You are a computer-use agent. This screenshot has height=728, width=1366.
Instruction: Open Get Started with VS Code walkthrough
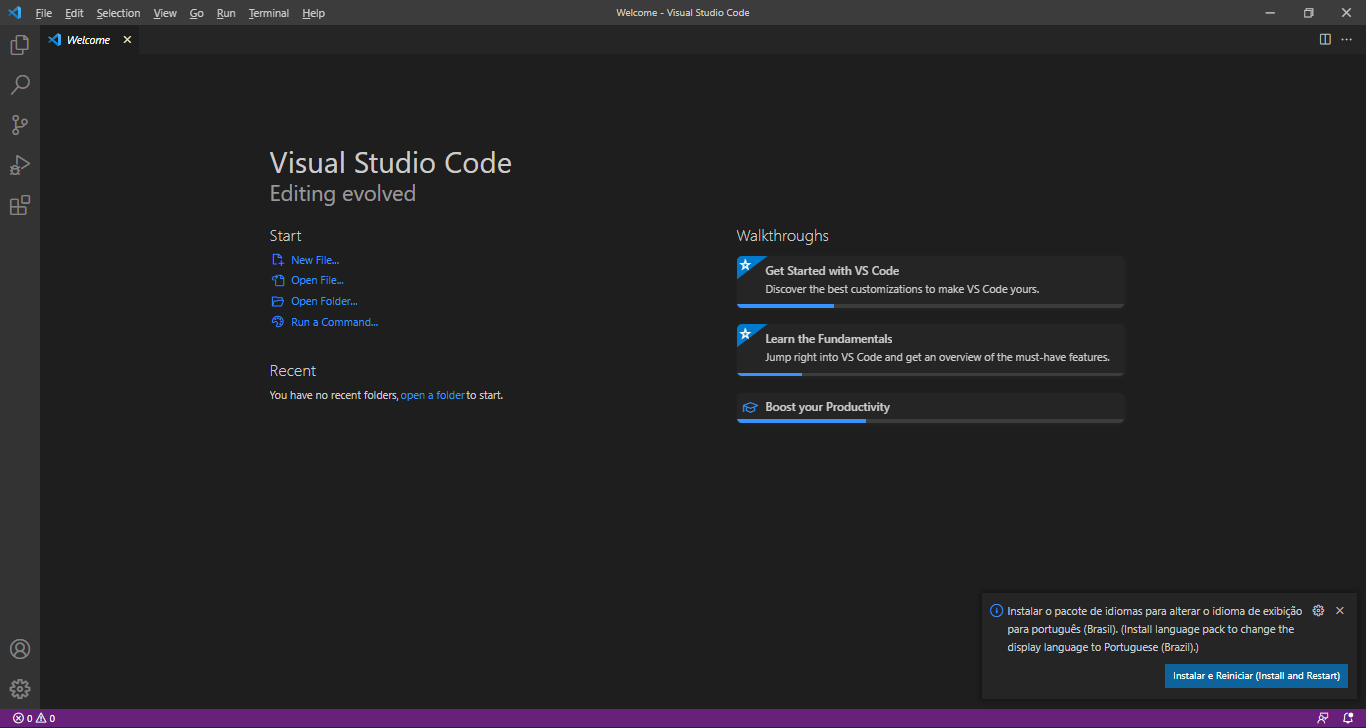coord(930,281)
